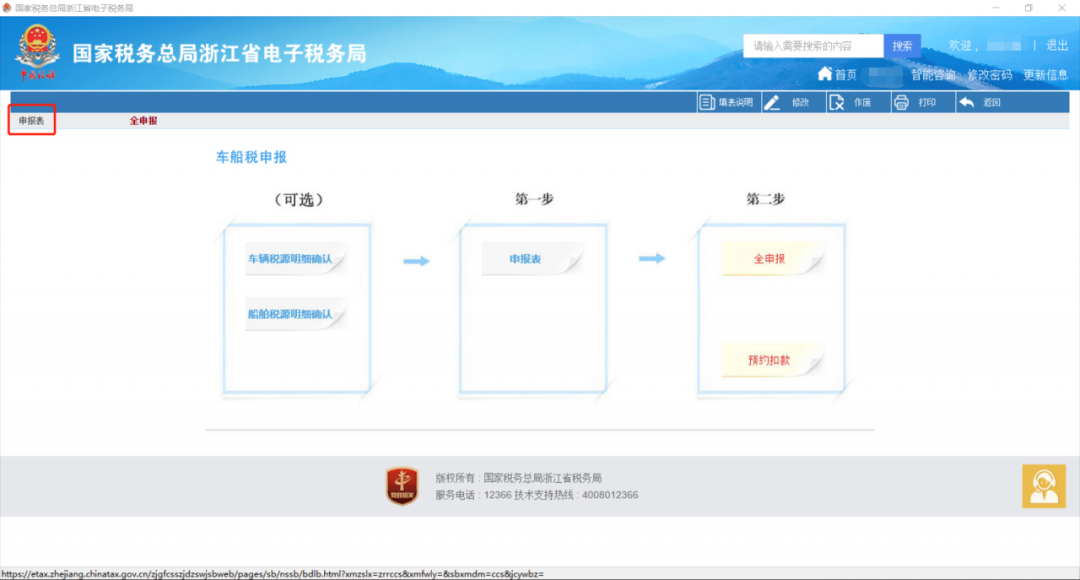This screenshot has height=580, width=1080.
Task: Click the 车船税申报 heading
Action: [x=251, y=157]
